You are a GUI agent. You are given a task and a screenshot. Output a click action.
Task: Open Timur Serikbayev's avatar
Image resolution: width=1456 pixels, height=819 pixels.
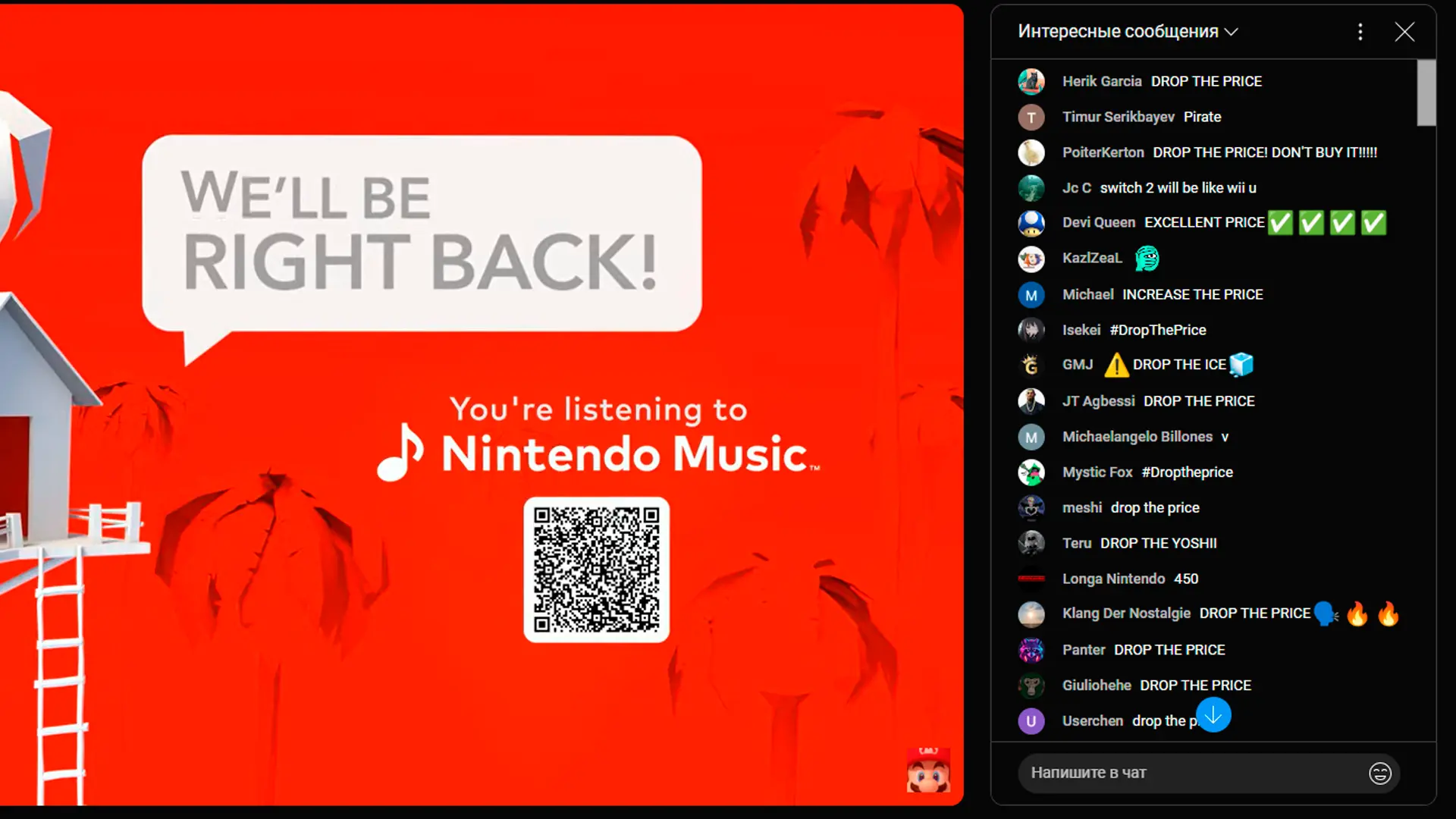coord(1031,117)
